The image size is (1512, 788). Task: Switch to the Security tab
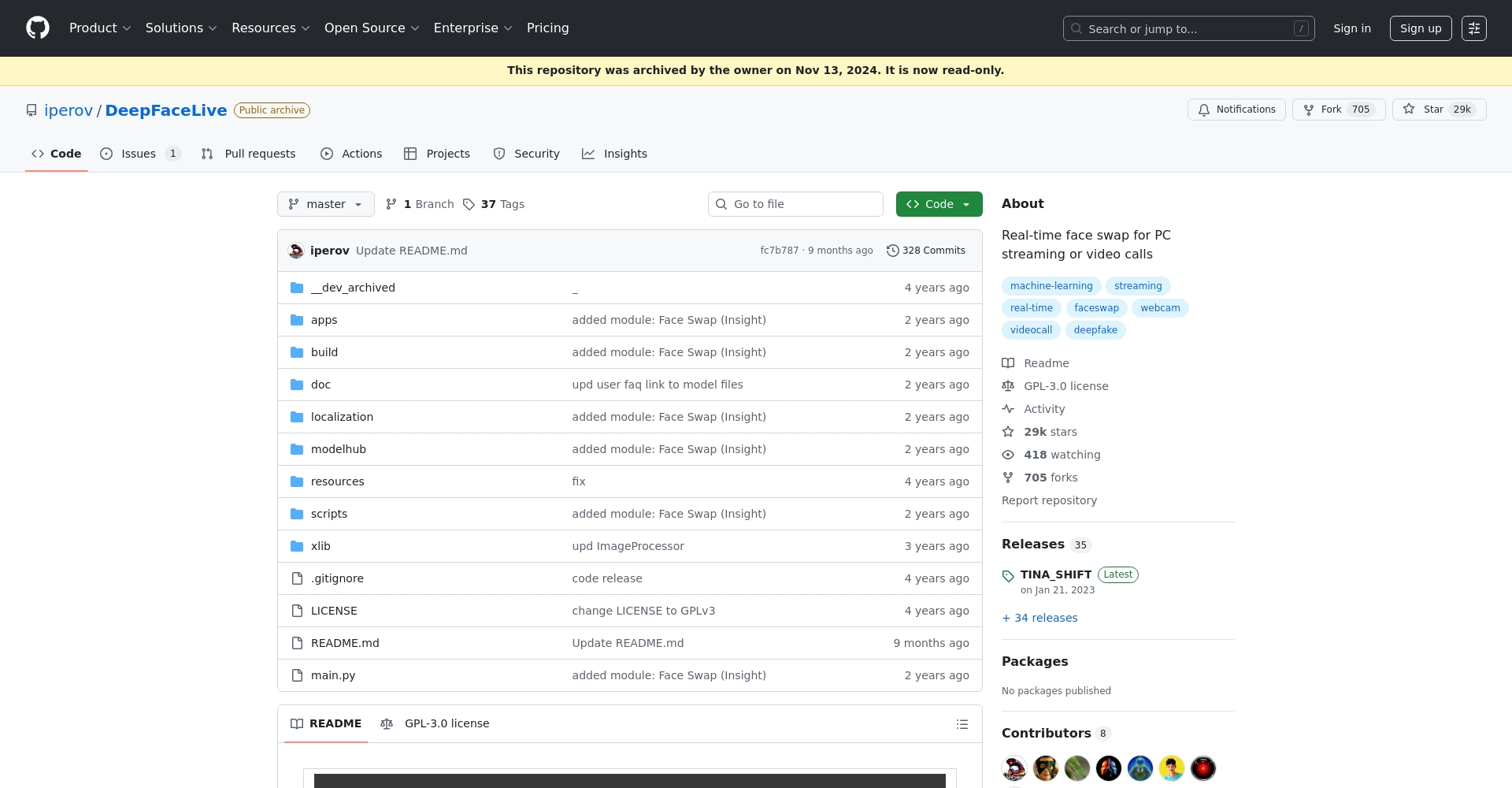[x=526, y=154]
